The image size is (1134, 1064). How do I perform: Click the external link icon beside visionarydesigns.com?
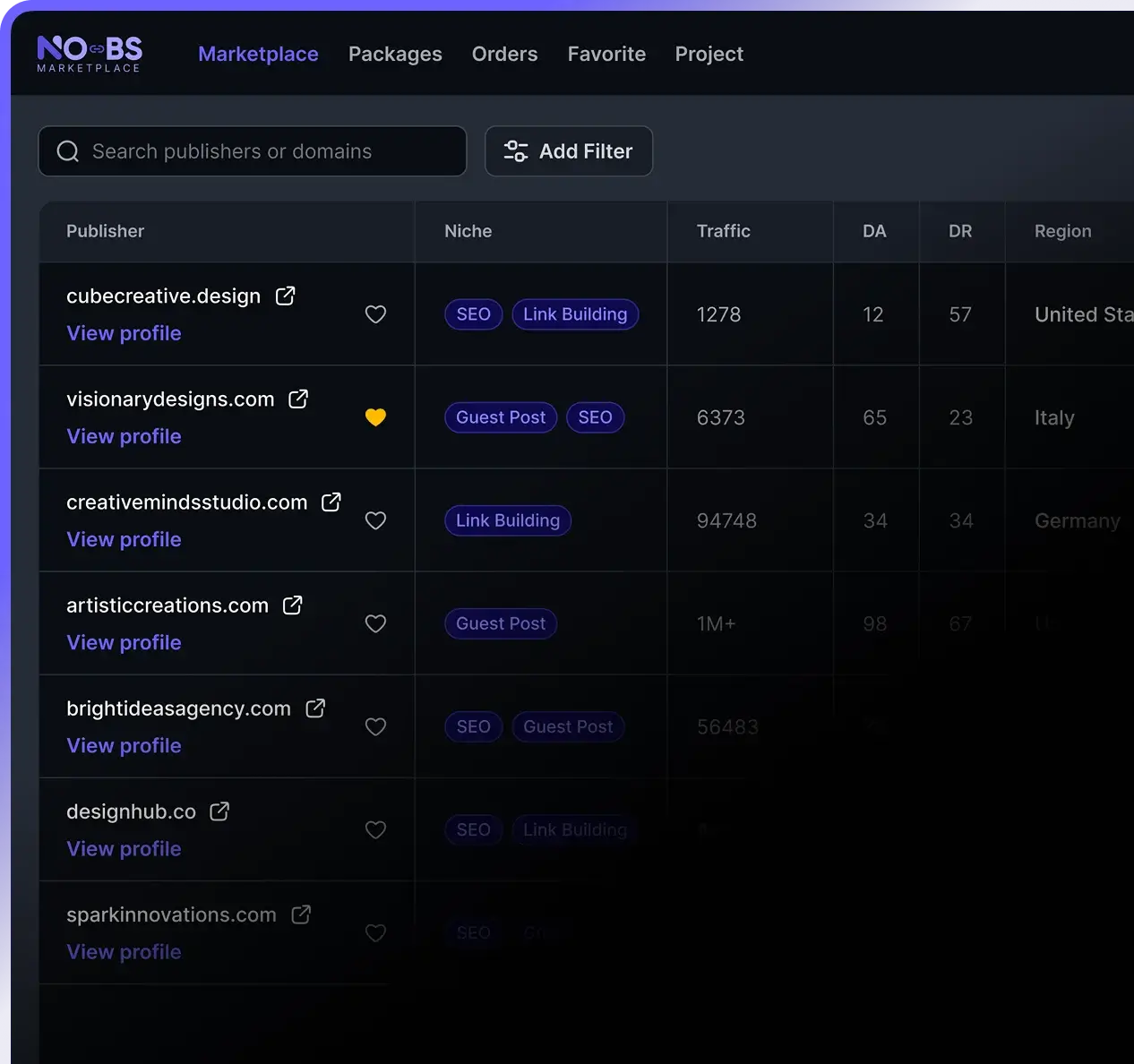[297, 399]
